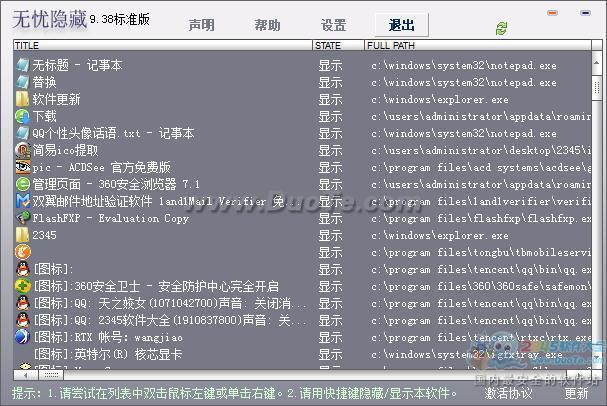Image resolution: width=607 pixels, height=406 pixels.
Task: Click the orange tongbu icon with empty title
Action: click(x=22, y=252)
